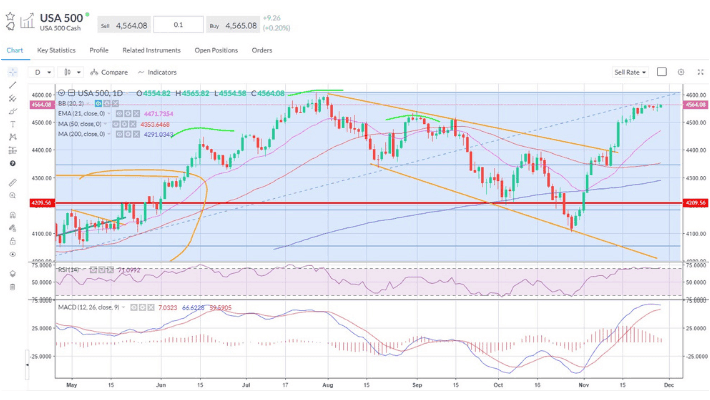Image resolution: width=710 pixels, height=400 pixels.
Task: Switch to the Key Statistics tab
Action: pyautogui.click(x=56, y=50)
